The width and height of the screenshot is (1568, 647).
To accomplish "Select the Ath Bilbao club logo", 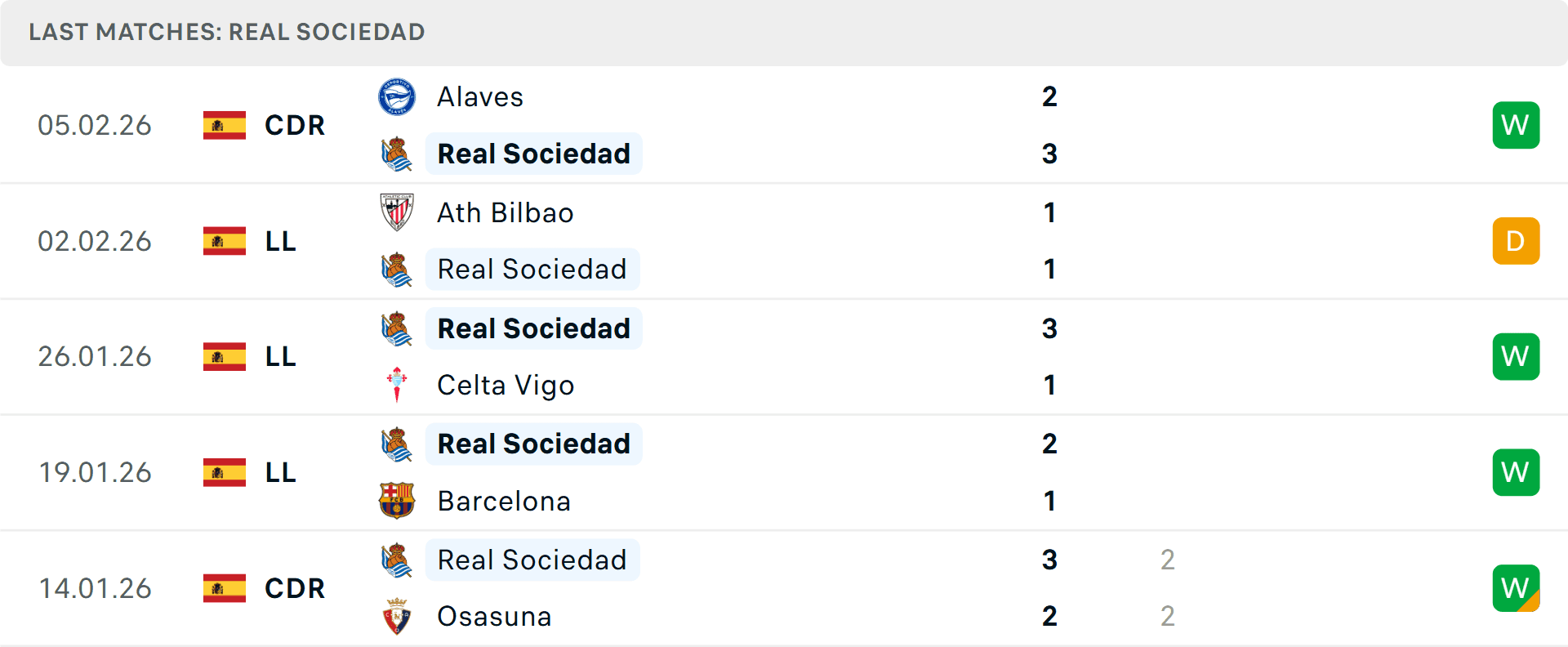I will pos(398,212).
